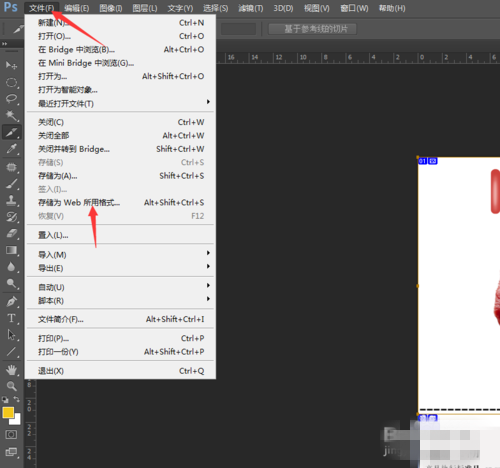Select the History Brush tool

(x=11, y=217)
